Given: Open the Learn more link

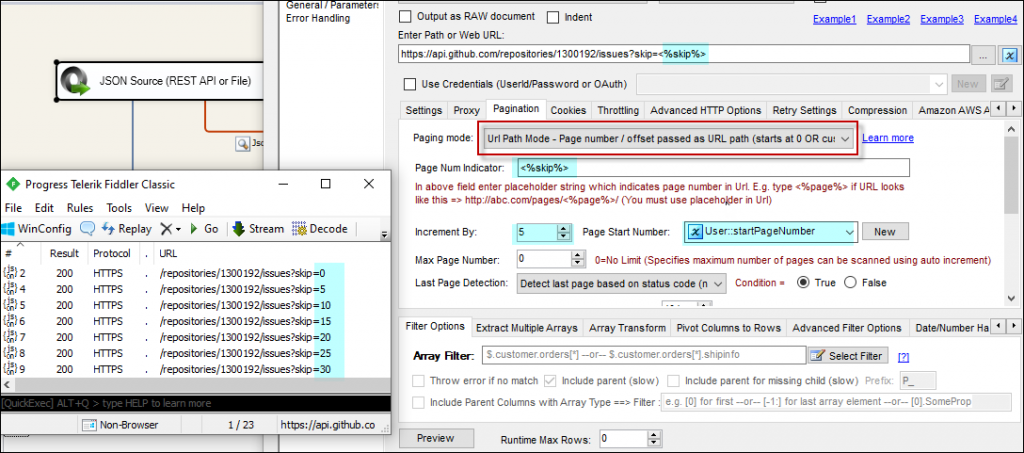Looking at the screenshot, I should click(x=888, y=138).
